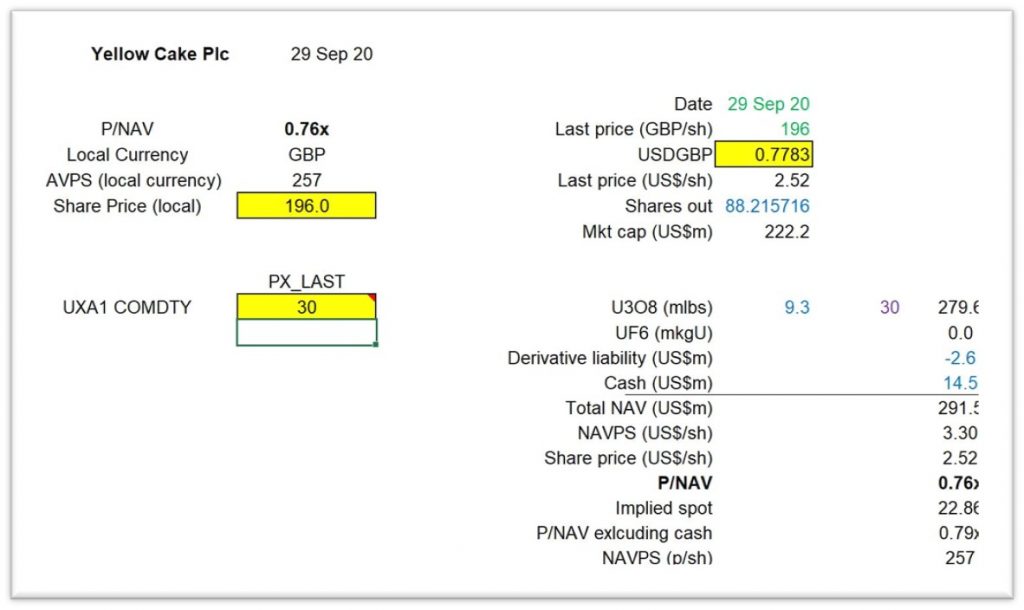Click the red comment indicator on the PX_LAST cell

pyautogui.click(x=372, y=298)
